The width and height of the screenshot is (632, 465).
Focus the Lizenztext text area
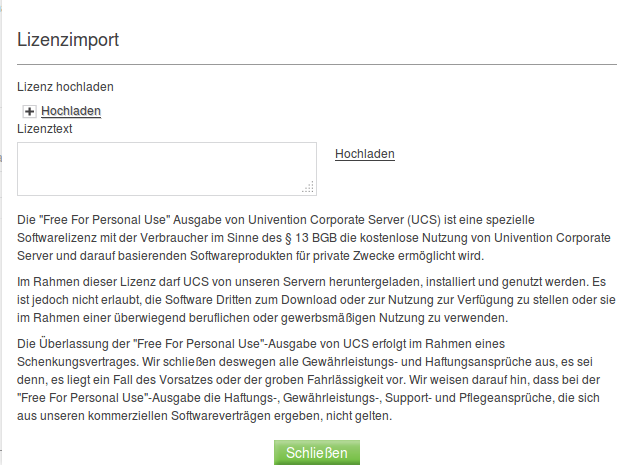(x=160, y=167)
